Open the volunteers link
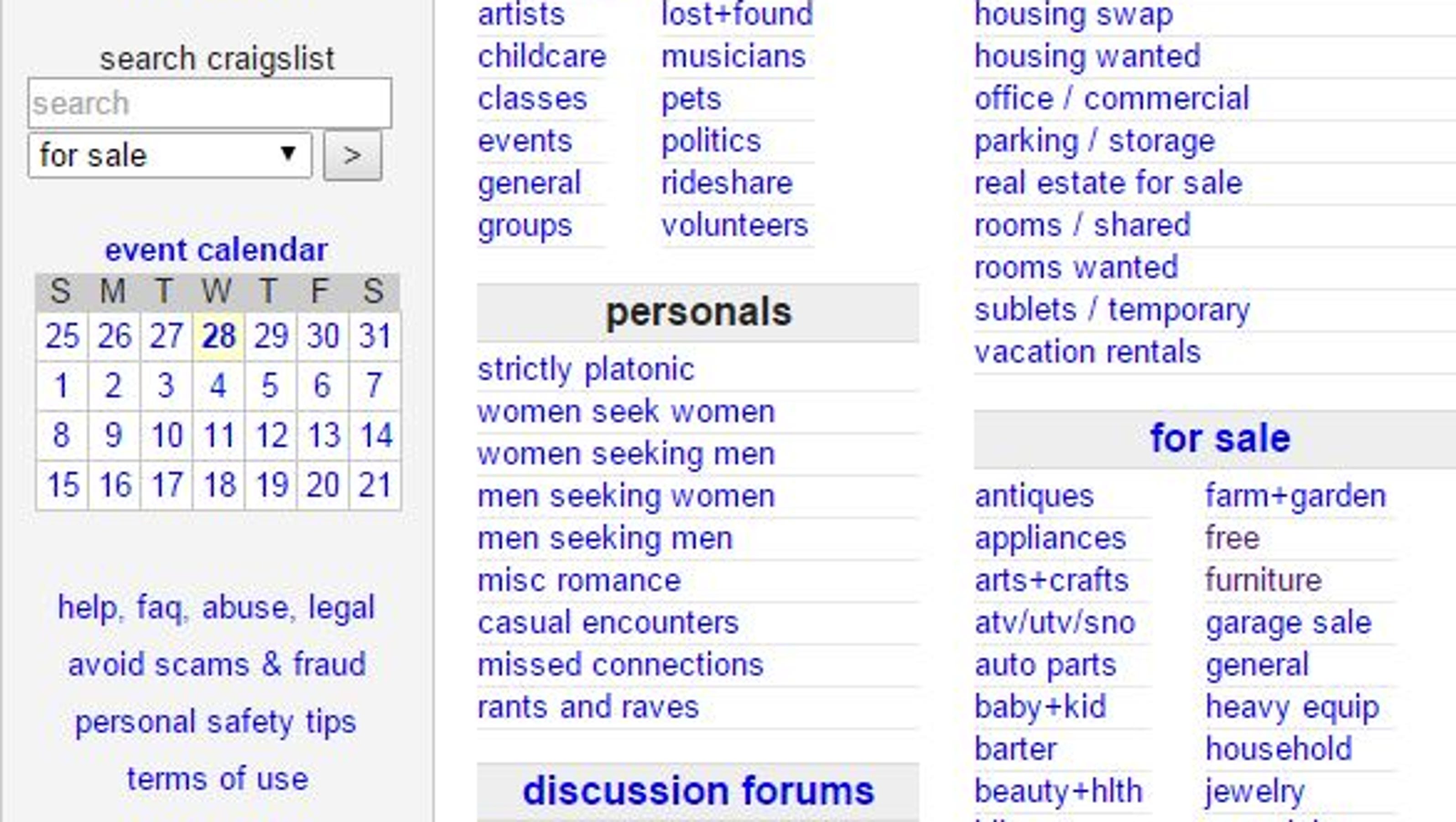 point(735,225)
